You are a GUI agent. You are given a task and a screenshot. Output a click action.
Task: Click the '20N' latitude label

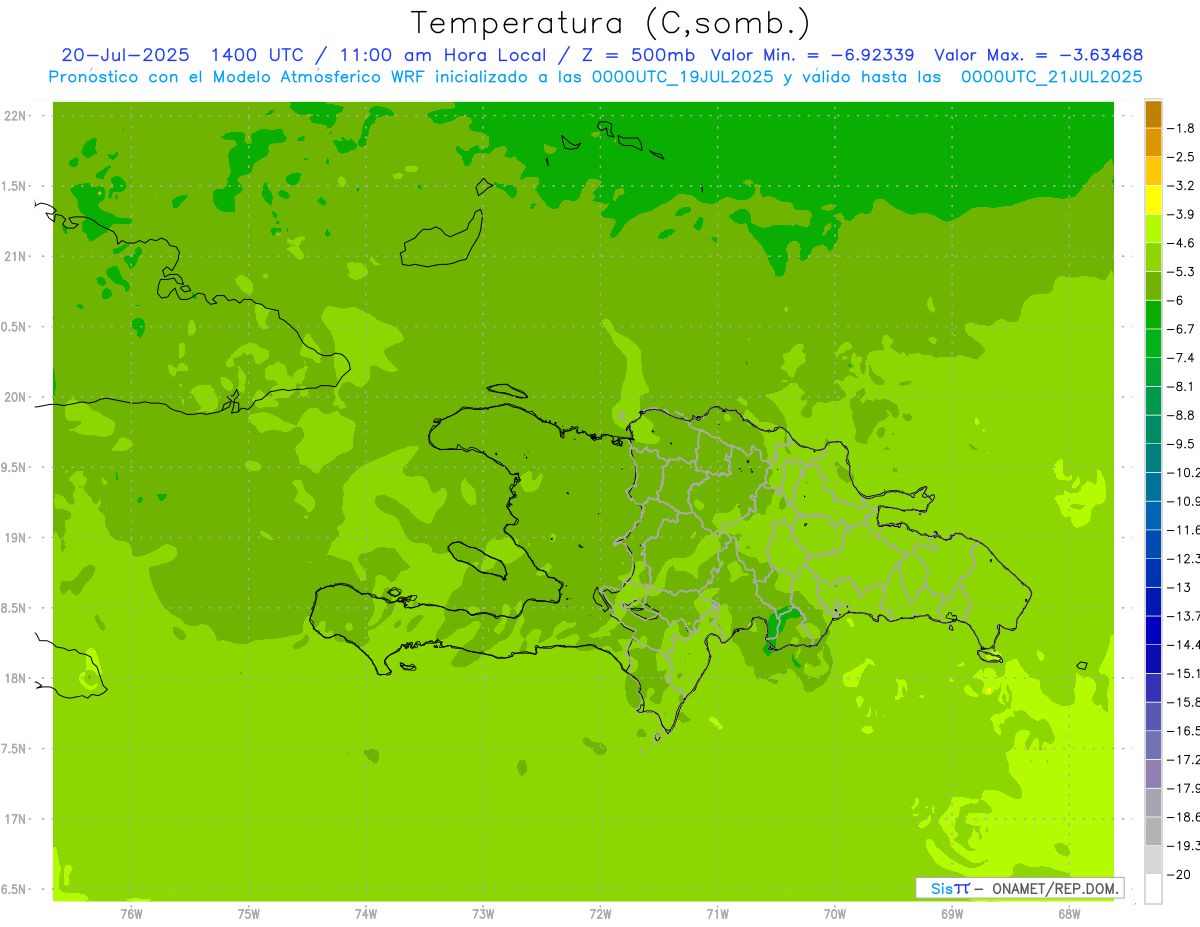14,397
